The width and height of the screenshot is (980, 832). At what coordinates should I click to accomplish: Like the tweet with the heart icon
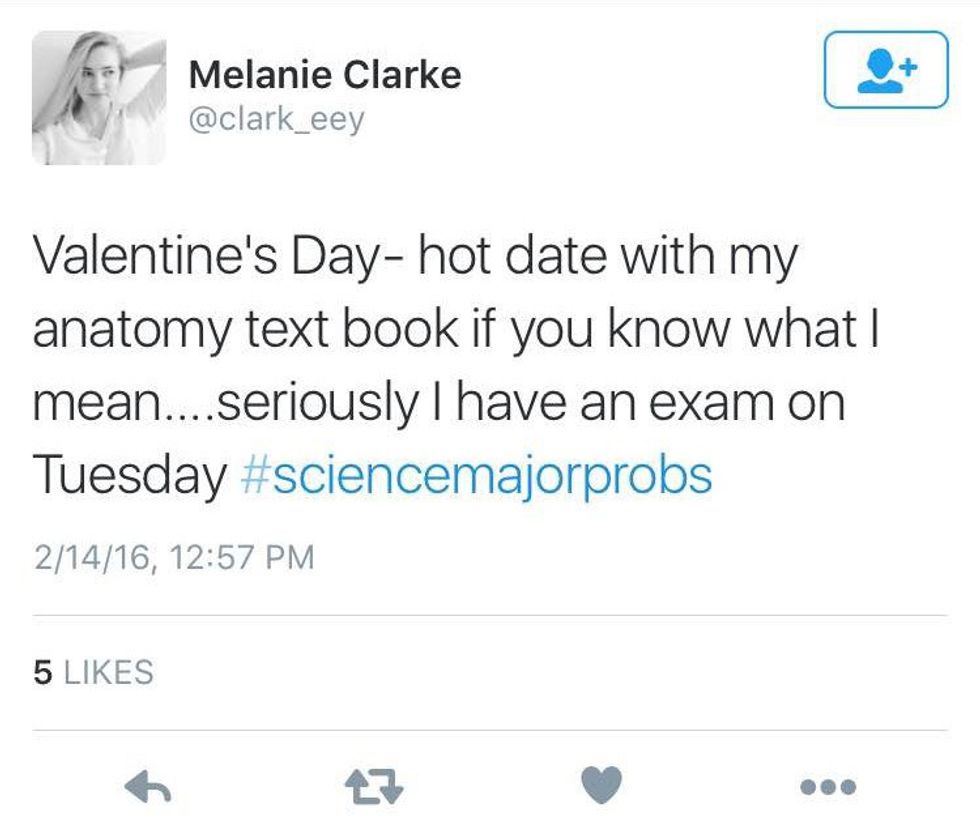601,786
